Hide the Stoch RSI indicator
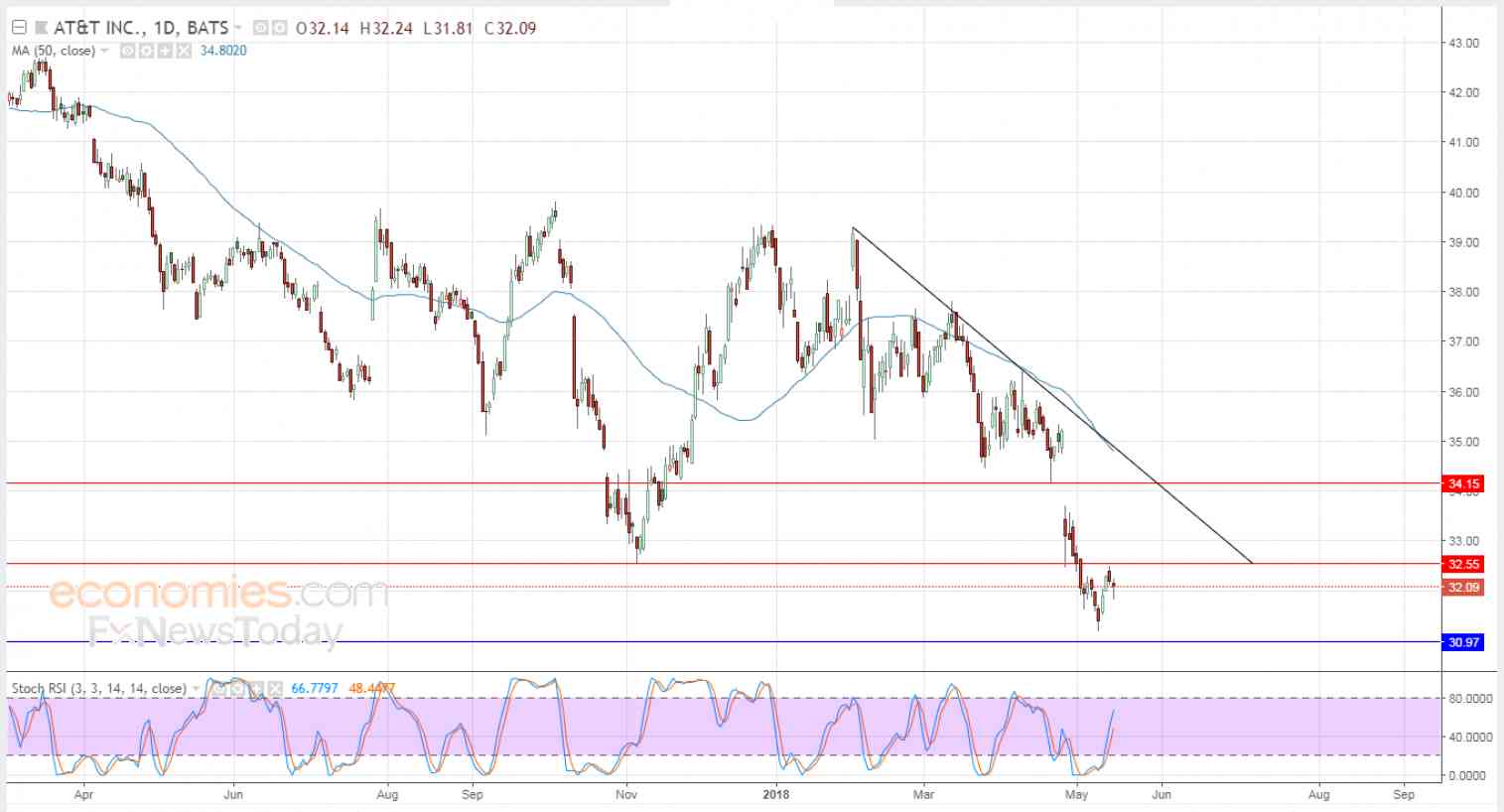This screenshot has height=812, width=1504. (x=217, y=688)
